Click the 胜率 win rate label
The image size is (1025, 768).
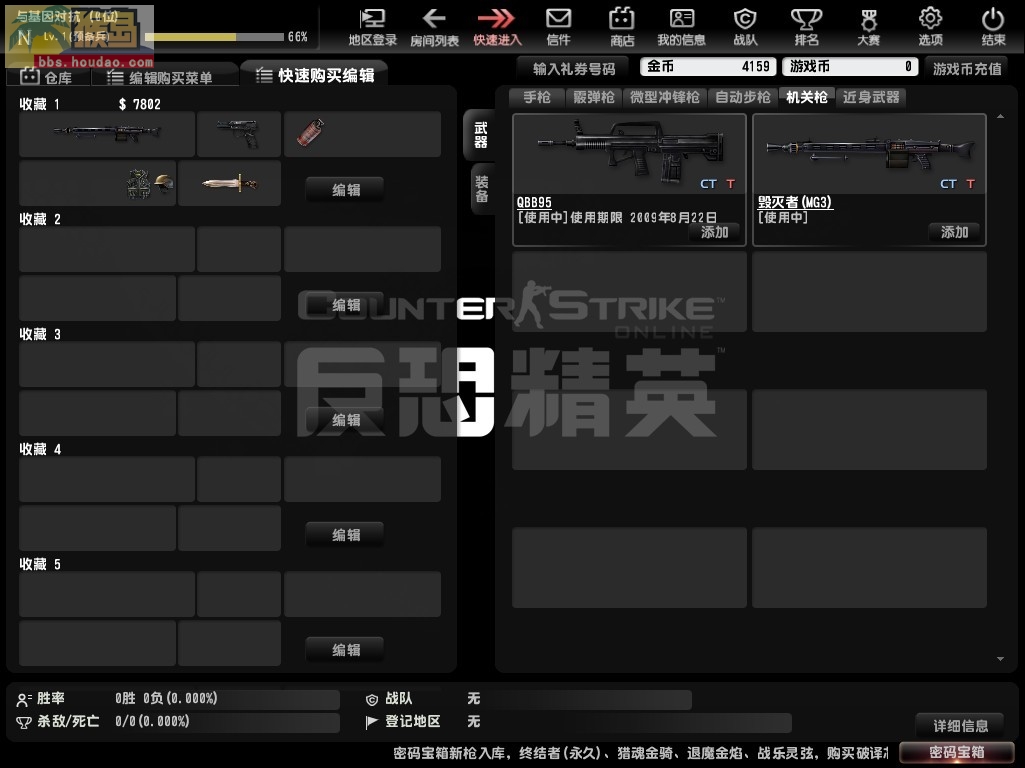click(50, 699)
